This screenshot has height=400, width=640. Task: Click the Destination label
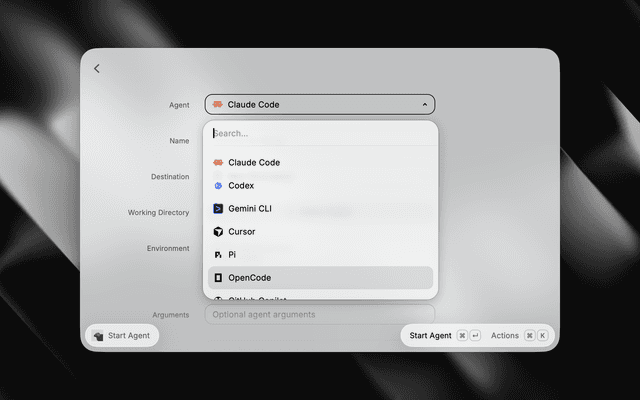point(170,177)
